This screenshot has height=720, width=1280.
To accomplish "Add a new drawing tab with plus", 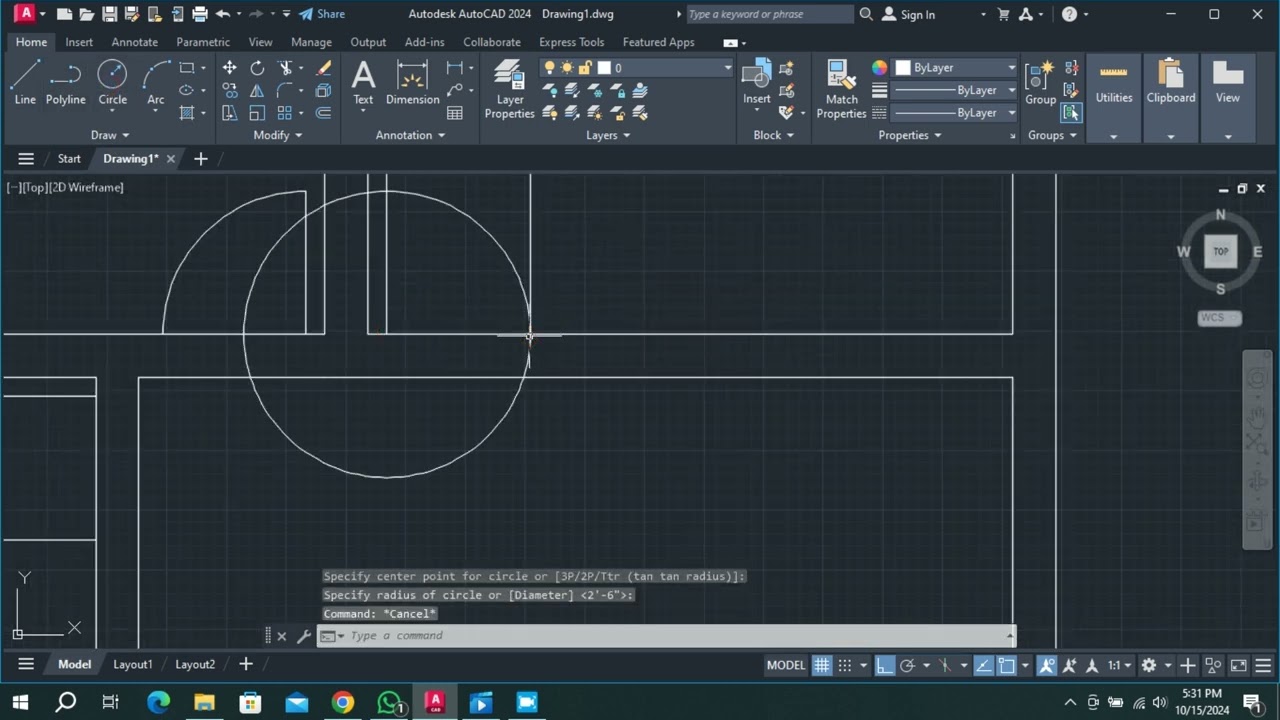I will click(200, 159).
